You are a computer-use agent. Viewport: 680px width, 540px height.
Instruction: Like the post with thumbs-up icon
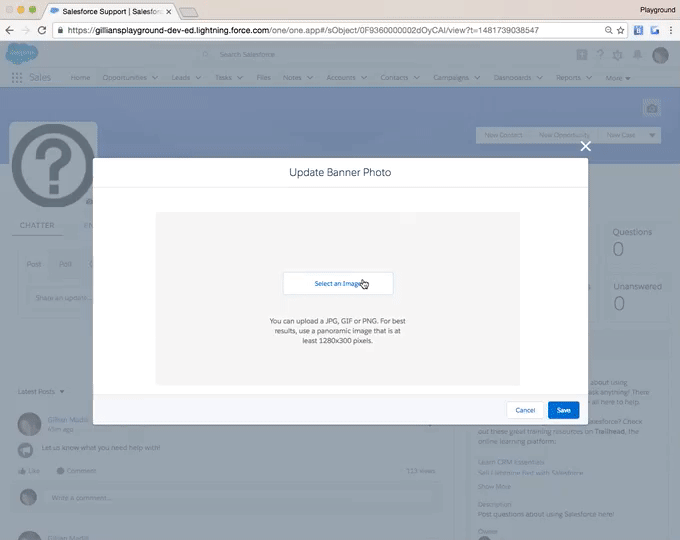click(29, 471)
